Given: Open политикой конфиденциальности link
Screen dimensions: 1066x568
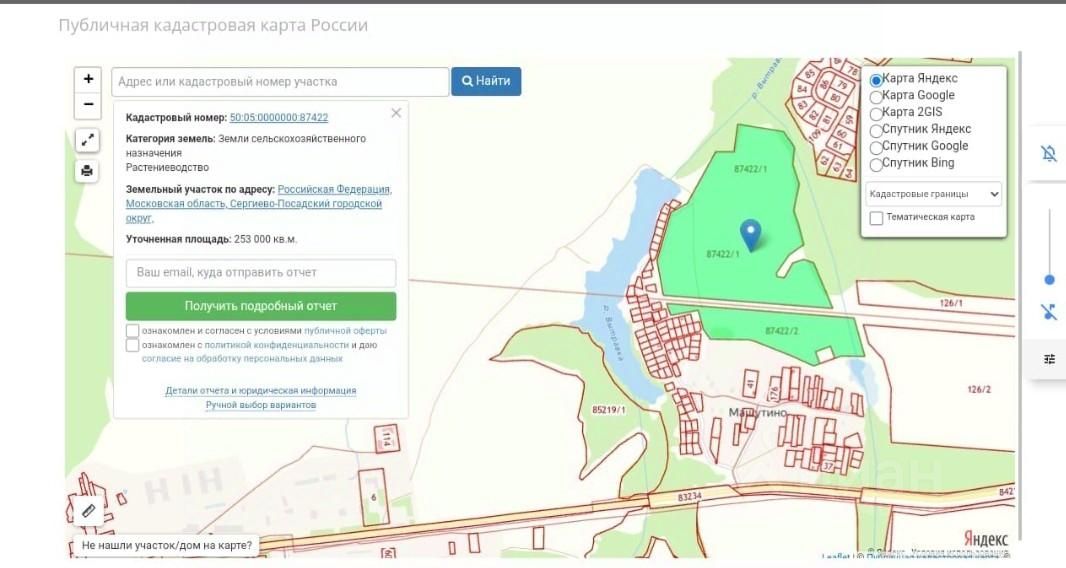Looking at the screenshot, I should (277, 345).
